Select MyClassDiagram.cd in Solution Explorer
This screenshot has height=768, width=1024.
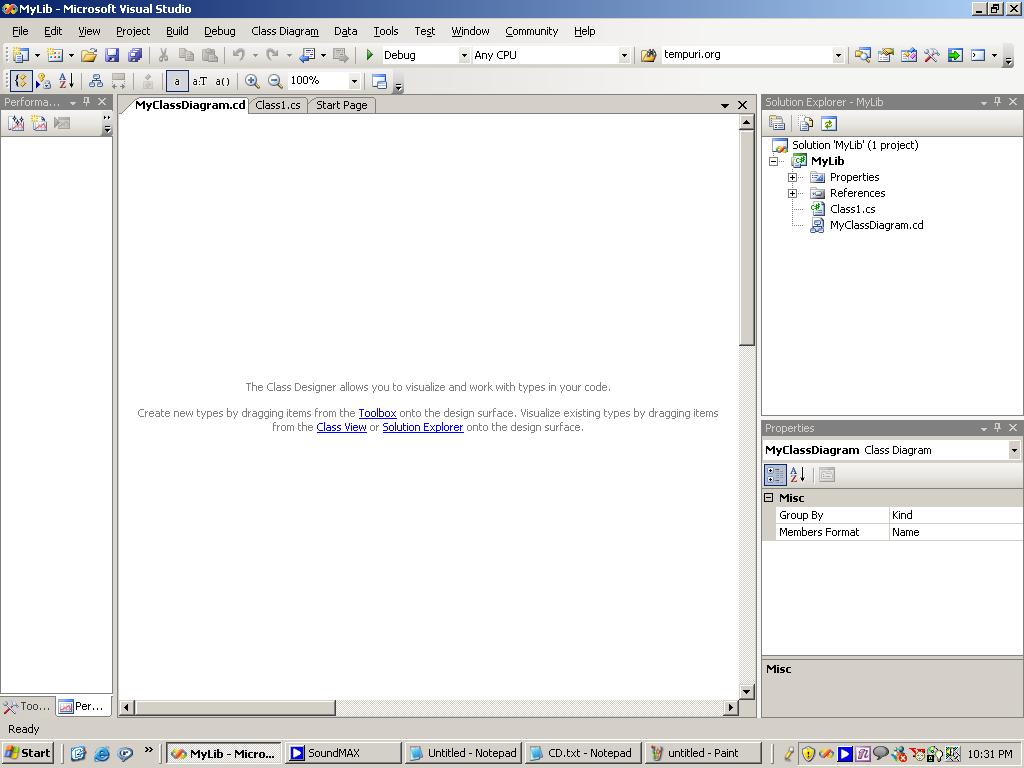876,225
